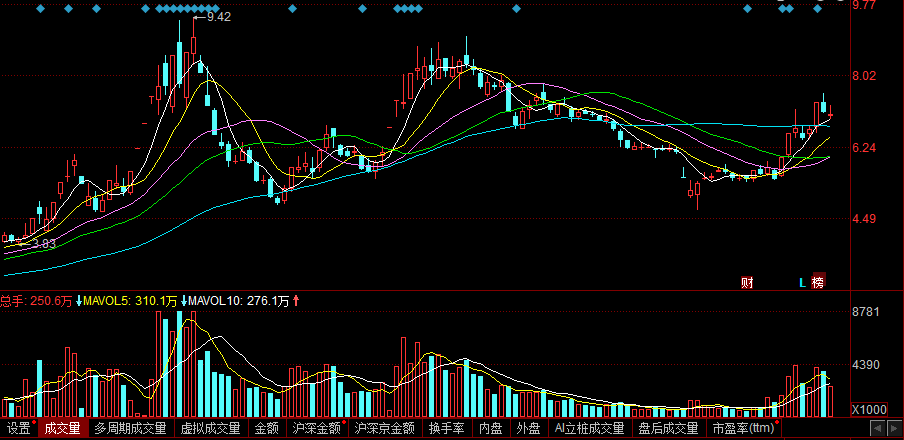Switch to 换手率 turnover rate tab
Screen dimensions: 904x440
tap(447, 428)
